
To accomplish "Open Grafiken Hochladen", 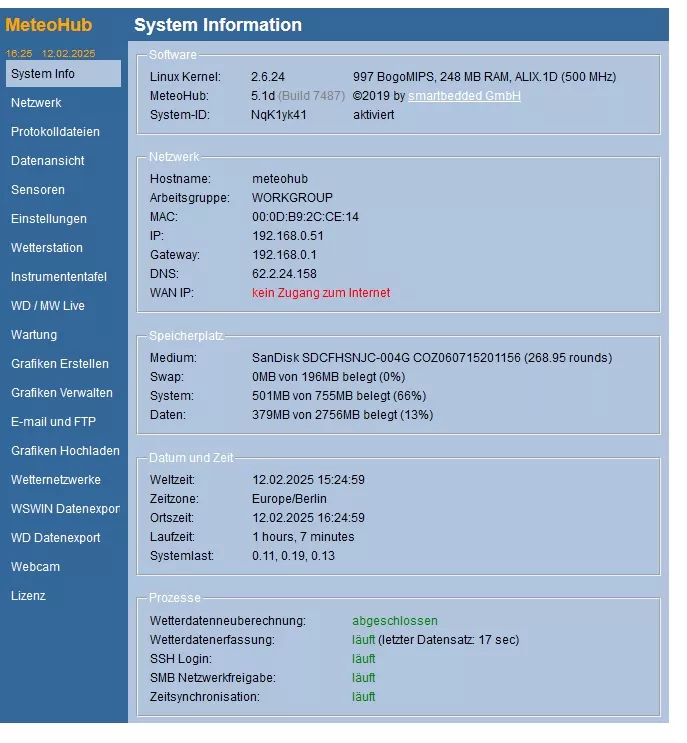I will pos(65,451).
